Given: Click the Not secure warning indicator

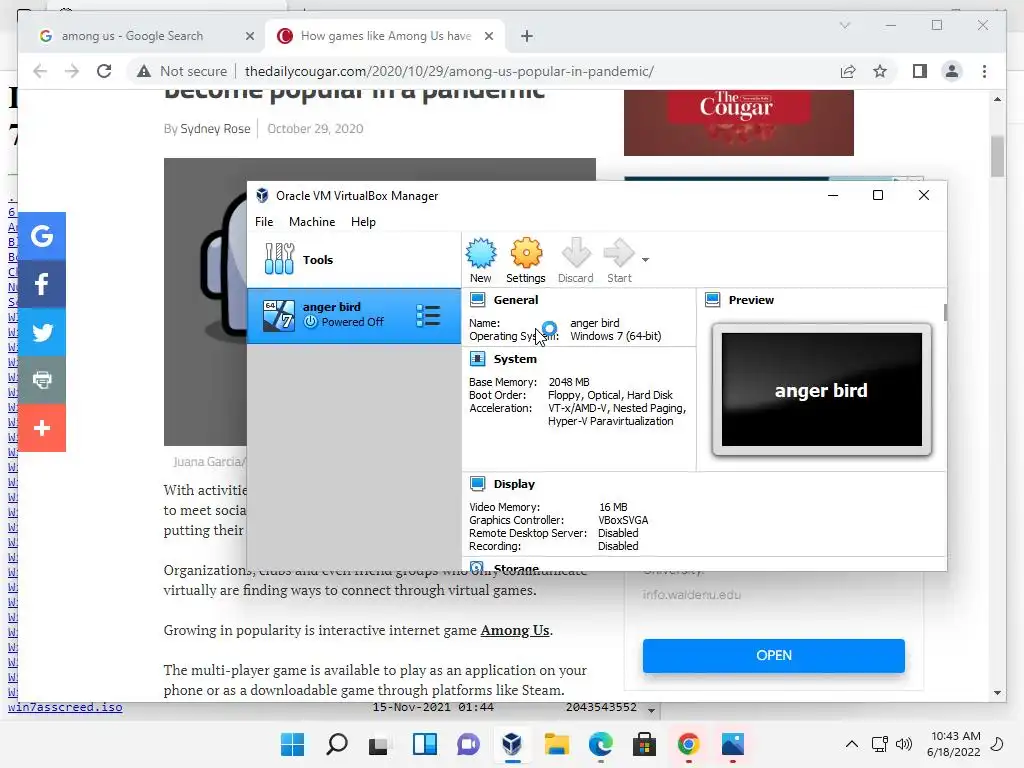Looking at the screenshot, I should tap(182, 71).
